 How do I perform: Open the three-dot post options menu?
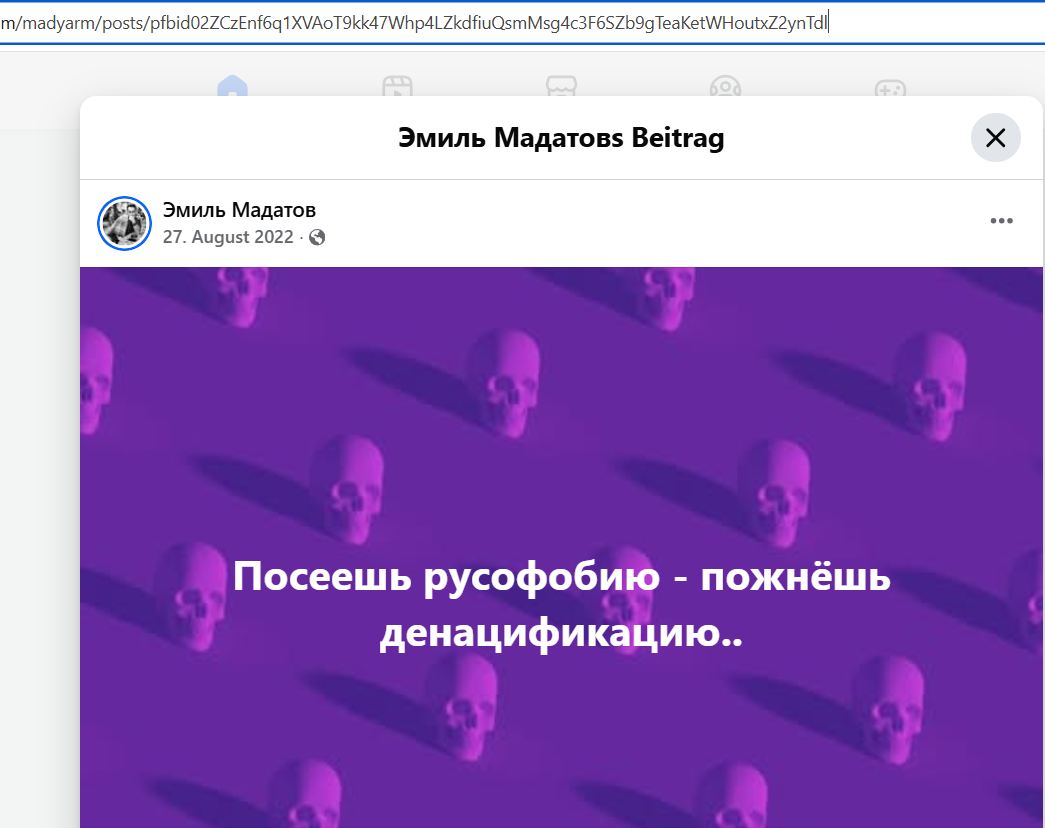(x=1001, y=221)
